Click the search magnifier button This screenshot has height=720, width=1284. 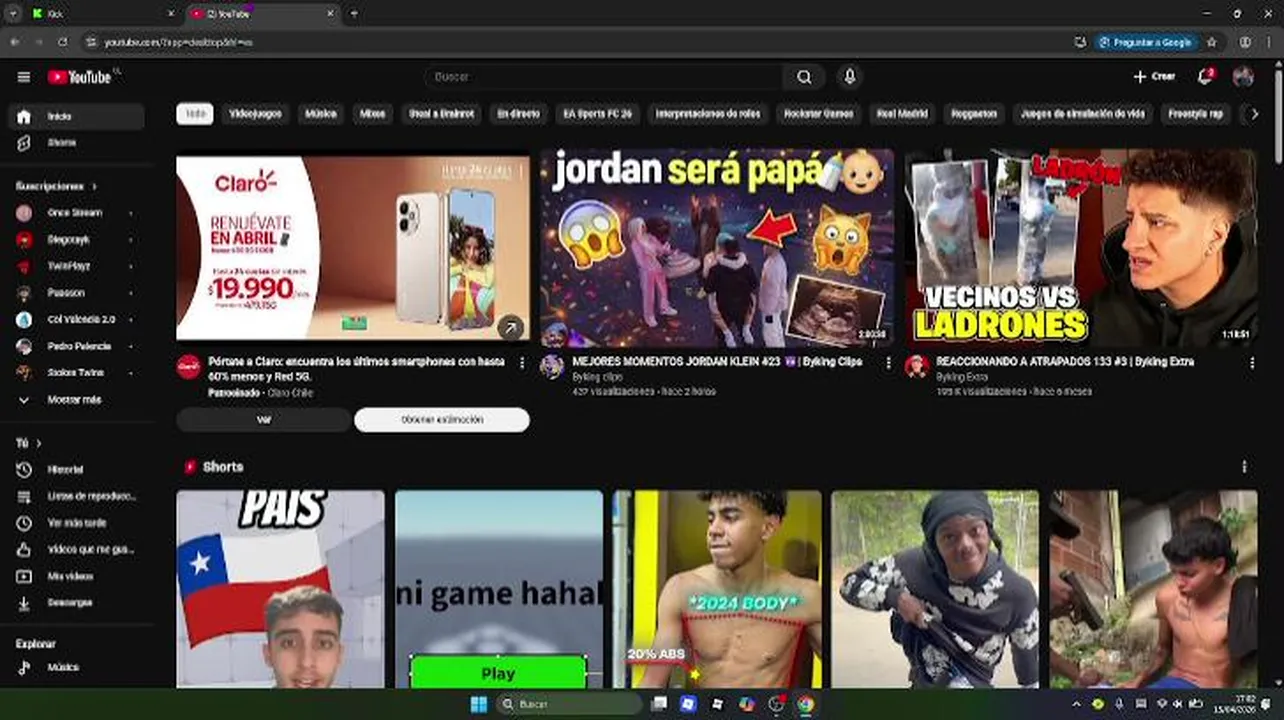click(804, 77)
